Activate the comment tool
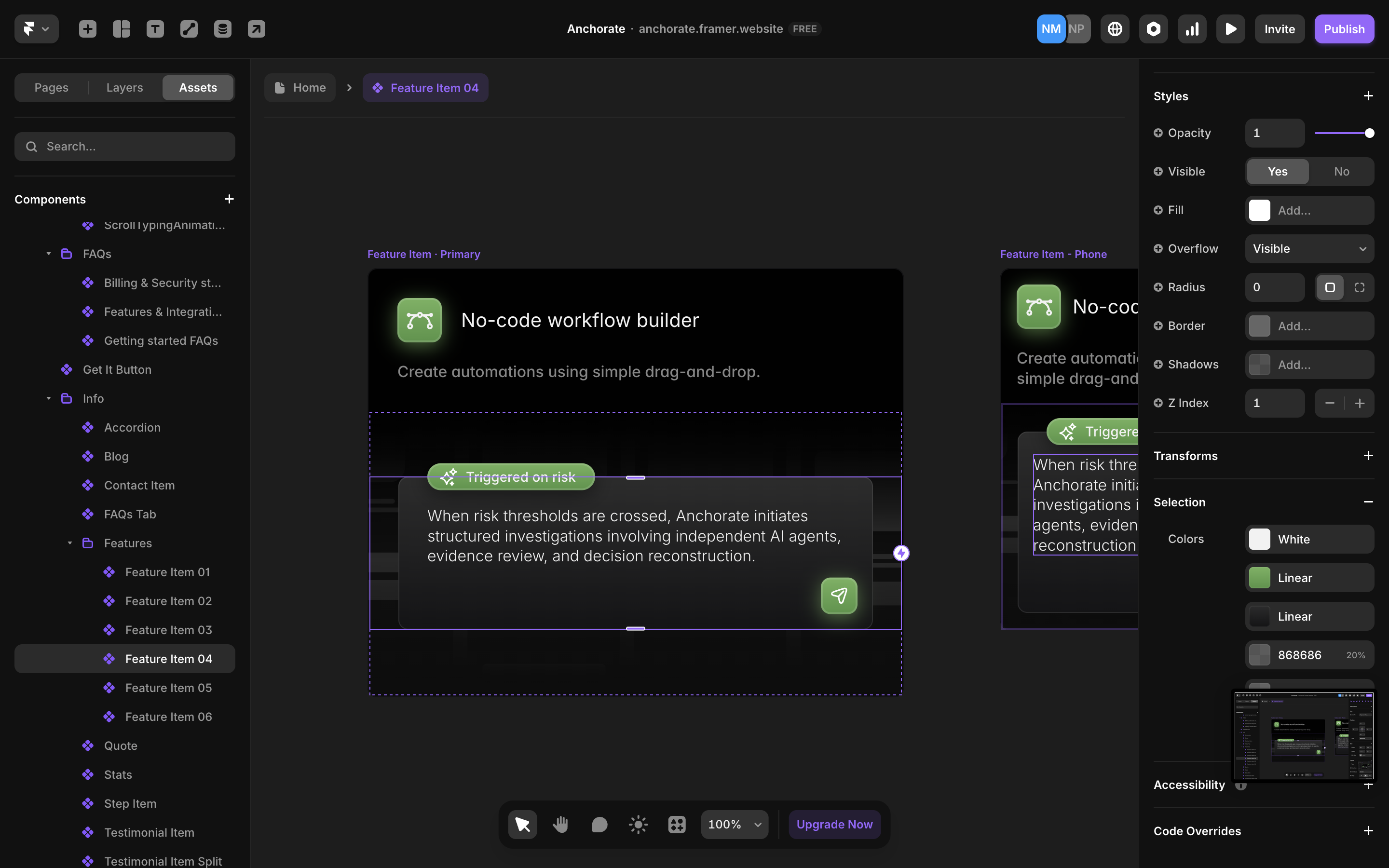The height and width of the screenshot is (868, 1389). click(x=599, y=824)
